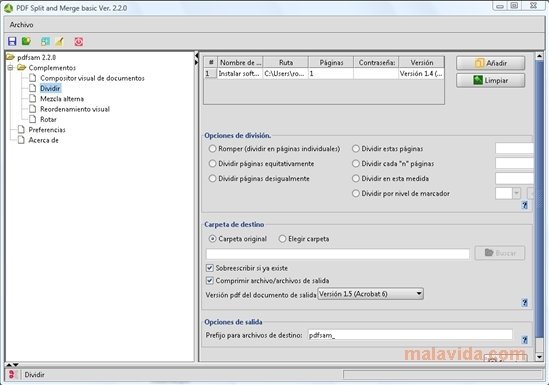Click the pdfsam 2.2.0 root folder icon
The height and width of the screenshot is (385, 549).
click(x=11, y=57)
